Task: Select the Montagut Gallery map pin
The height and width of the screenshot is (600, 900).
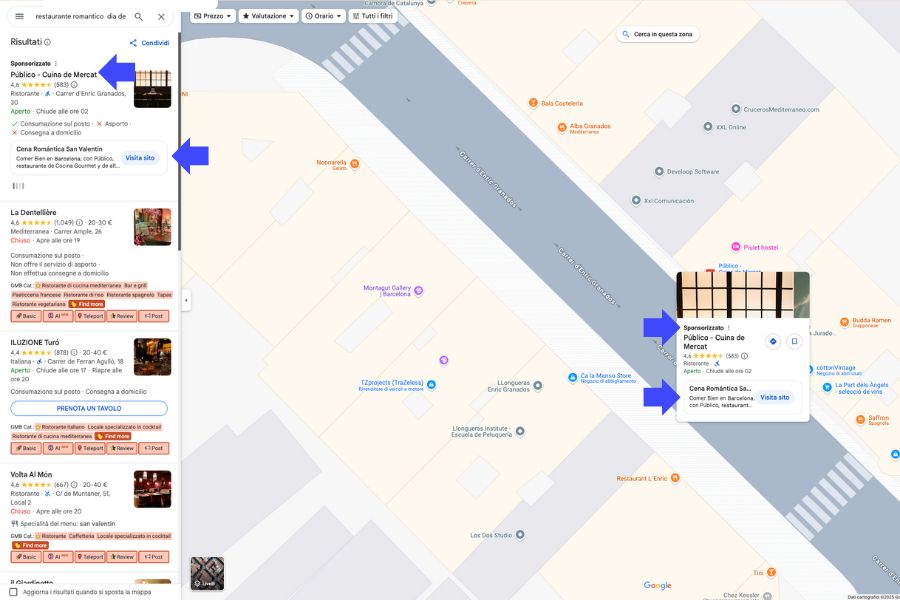Action: [419, 291]
